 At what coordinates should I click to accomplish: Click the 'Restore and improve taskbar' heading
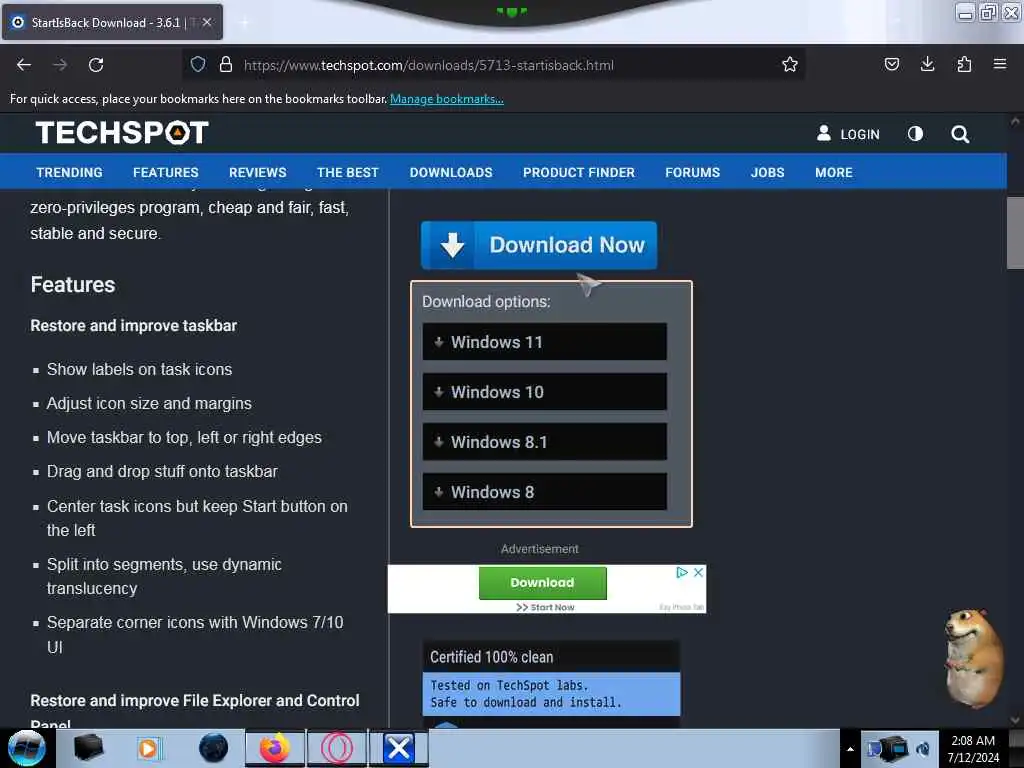pyautogui.click(x=133, y=325)
